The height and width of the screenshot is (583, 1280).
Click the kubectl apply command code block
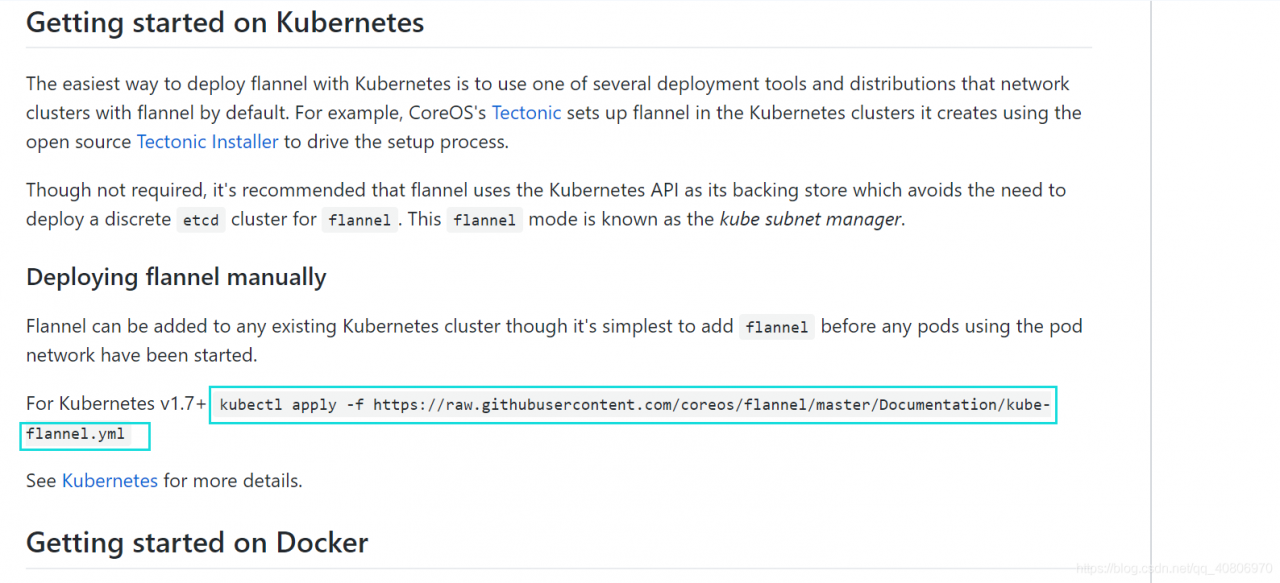pyautogui.click(x=632, y=405)
